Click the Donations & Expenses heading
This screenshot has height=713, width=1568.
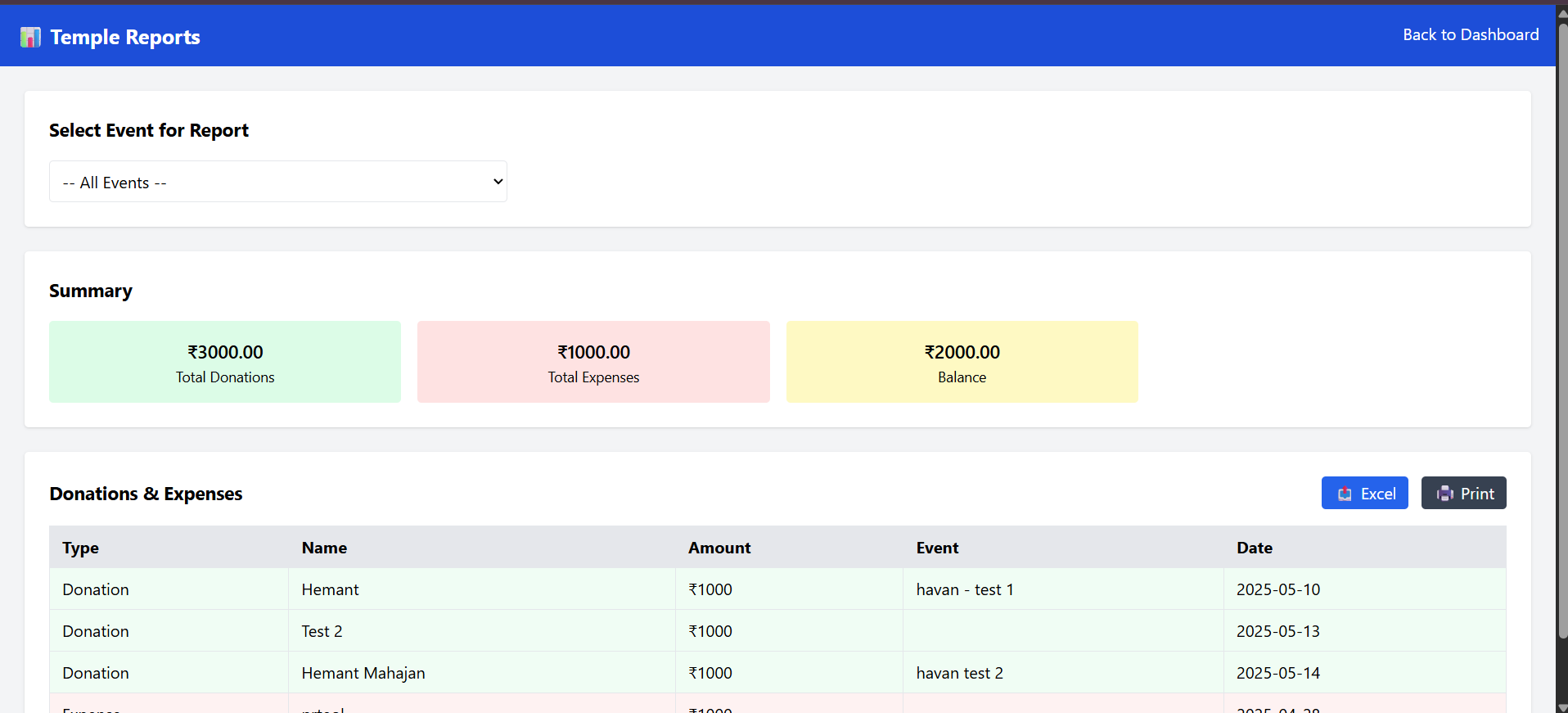click(146, 494)
